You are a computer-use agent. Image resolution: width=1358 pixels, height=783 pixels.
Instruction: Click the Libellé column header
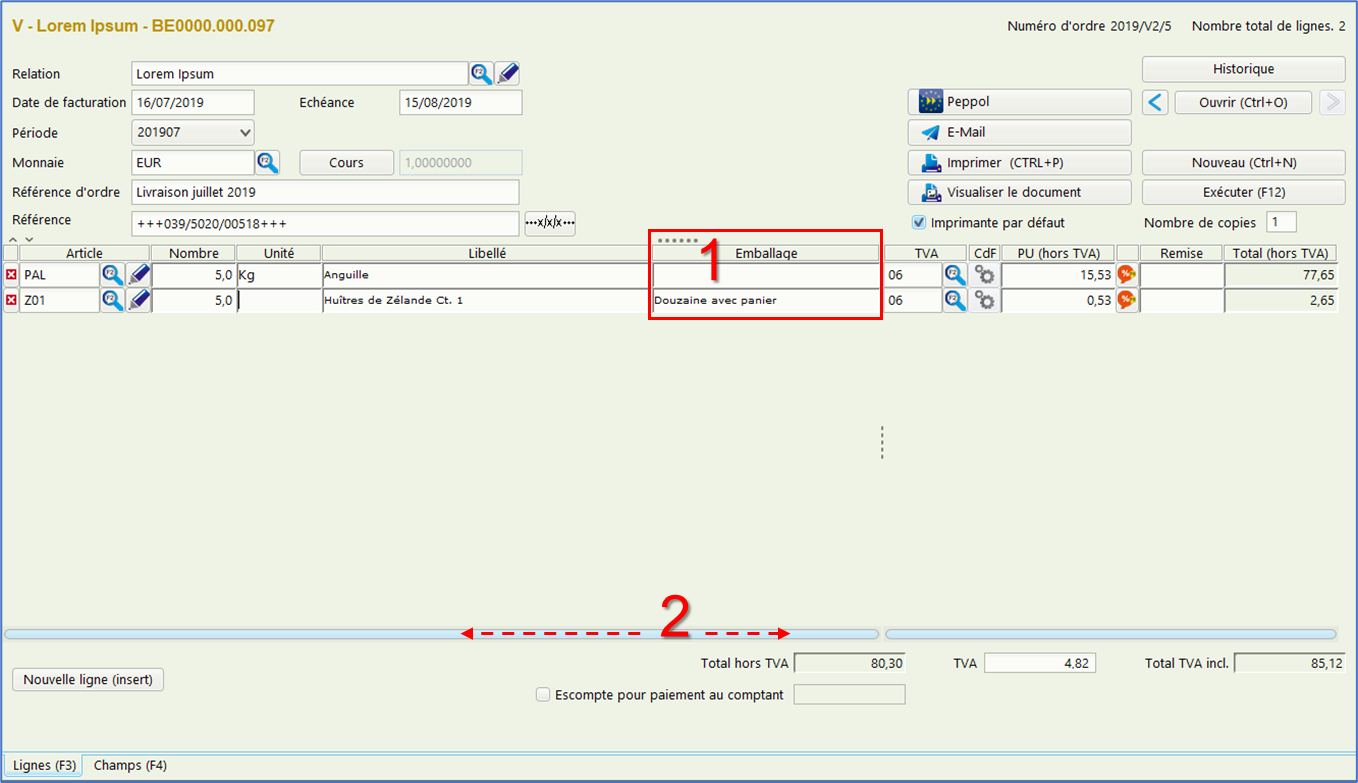tap(487, 253)
